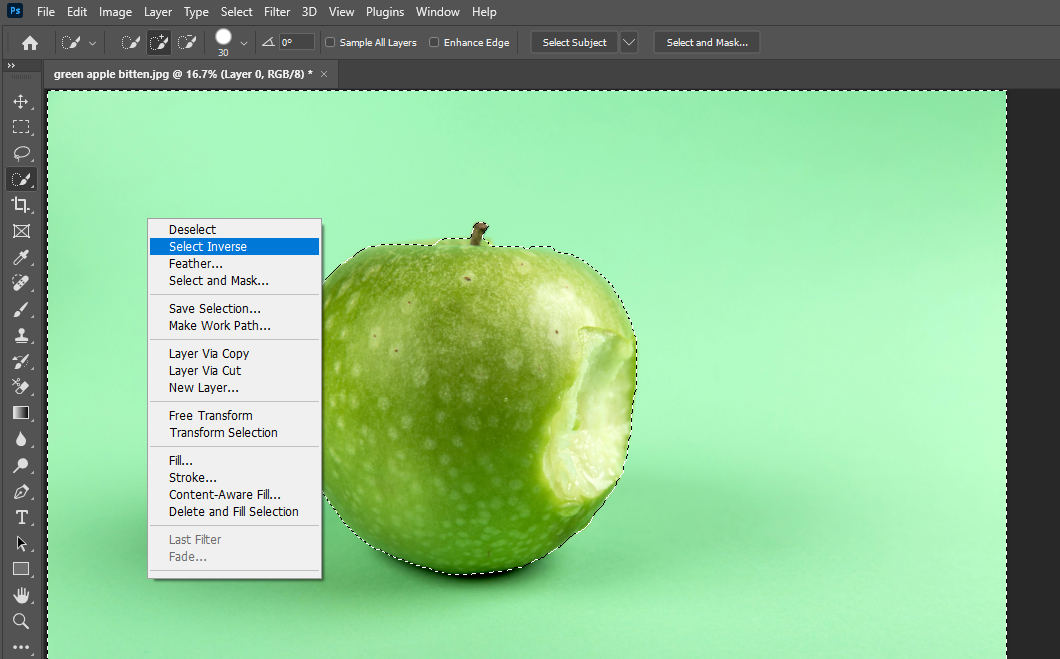This screenshot has height=659, width=1060.
Task: Open the Help menu
Action: click(x=484, y=12)
